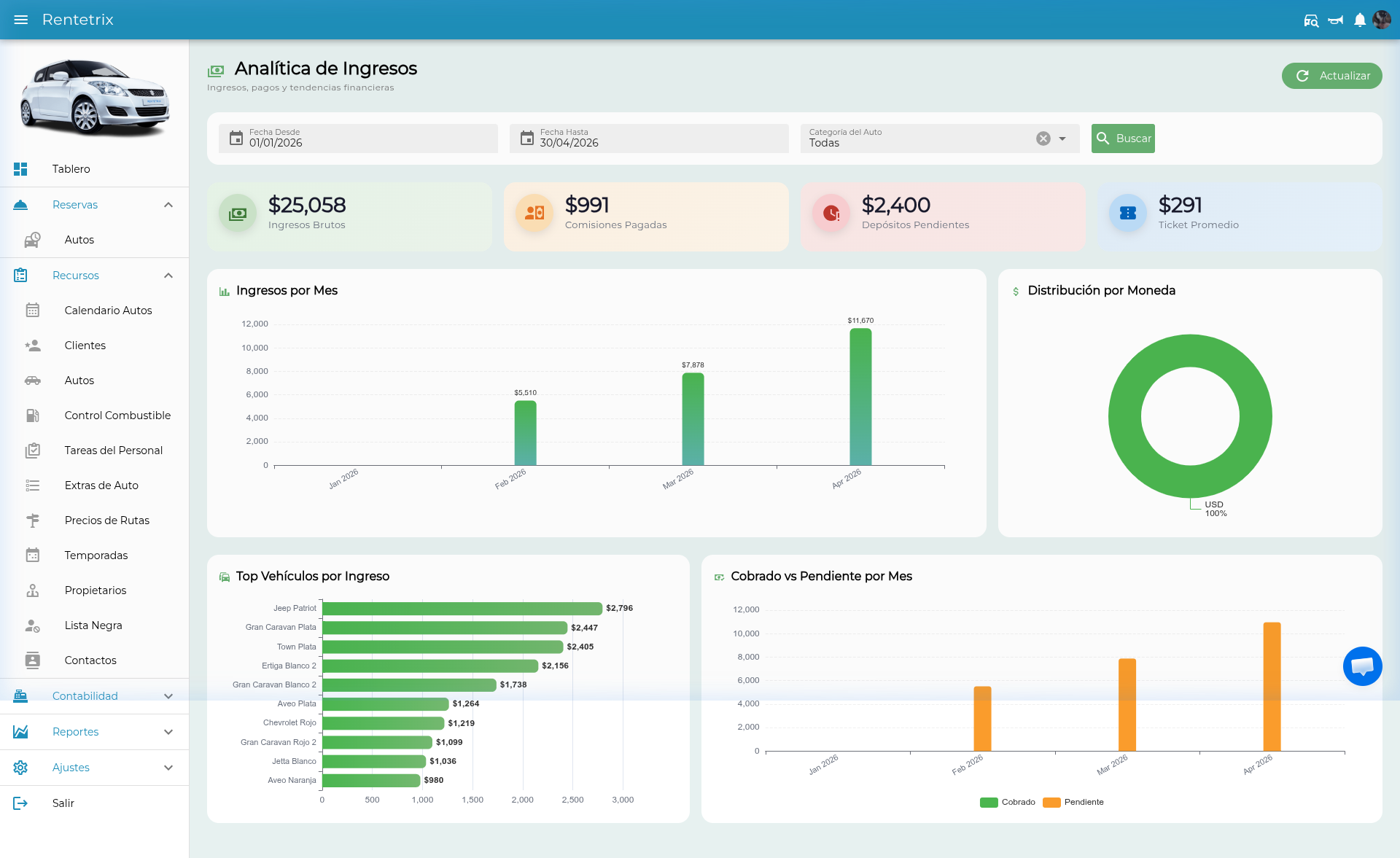
Task: Expand the Ajustes section chevron
Action: [168, 768]
